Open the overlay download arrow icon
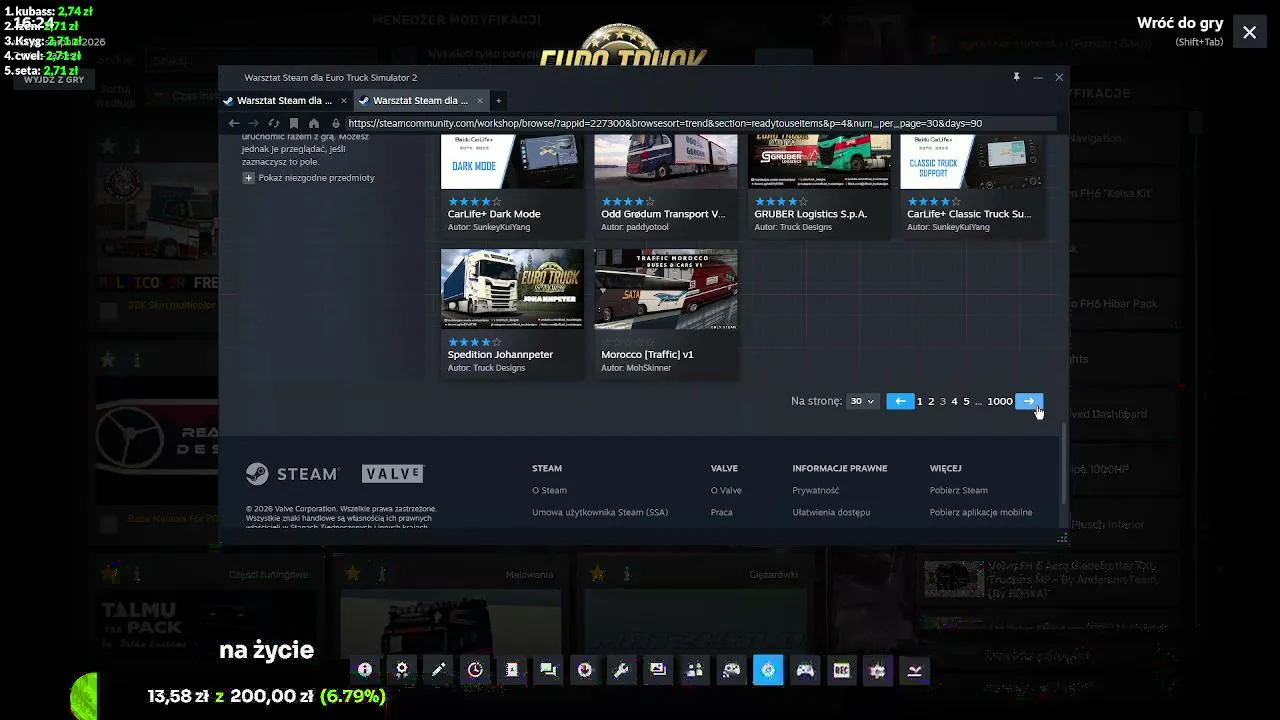Viewport: 1280px width, 720px height. coord(914,670)
